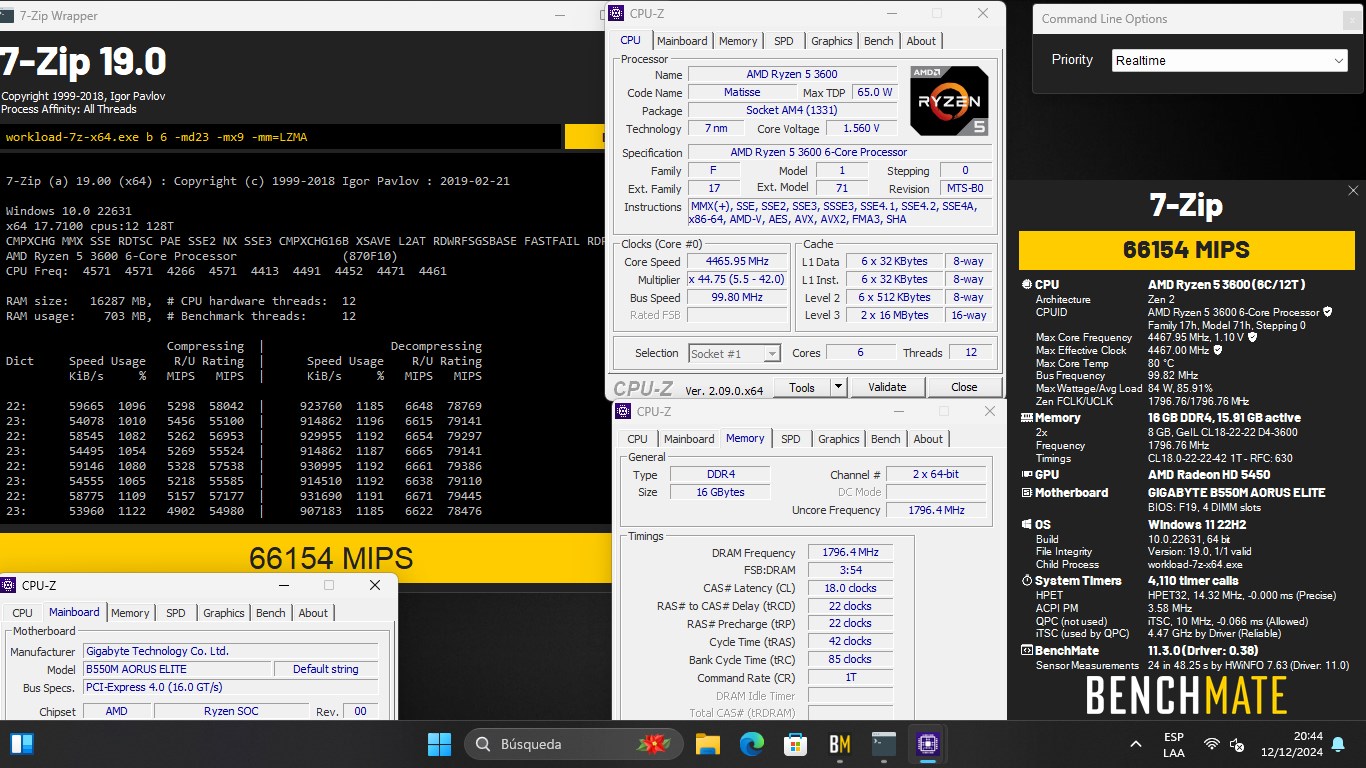This screenshot has width=1366, height=768.
Task: Click the CPU-Z Memory window title icon
Action: [x=623, y=411]
